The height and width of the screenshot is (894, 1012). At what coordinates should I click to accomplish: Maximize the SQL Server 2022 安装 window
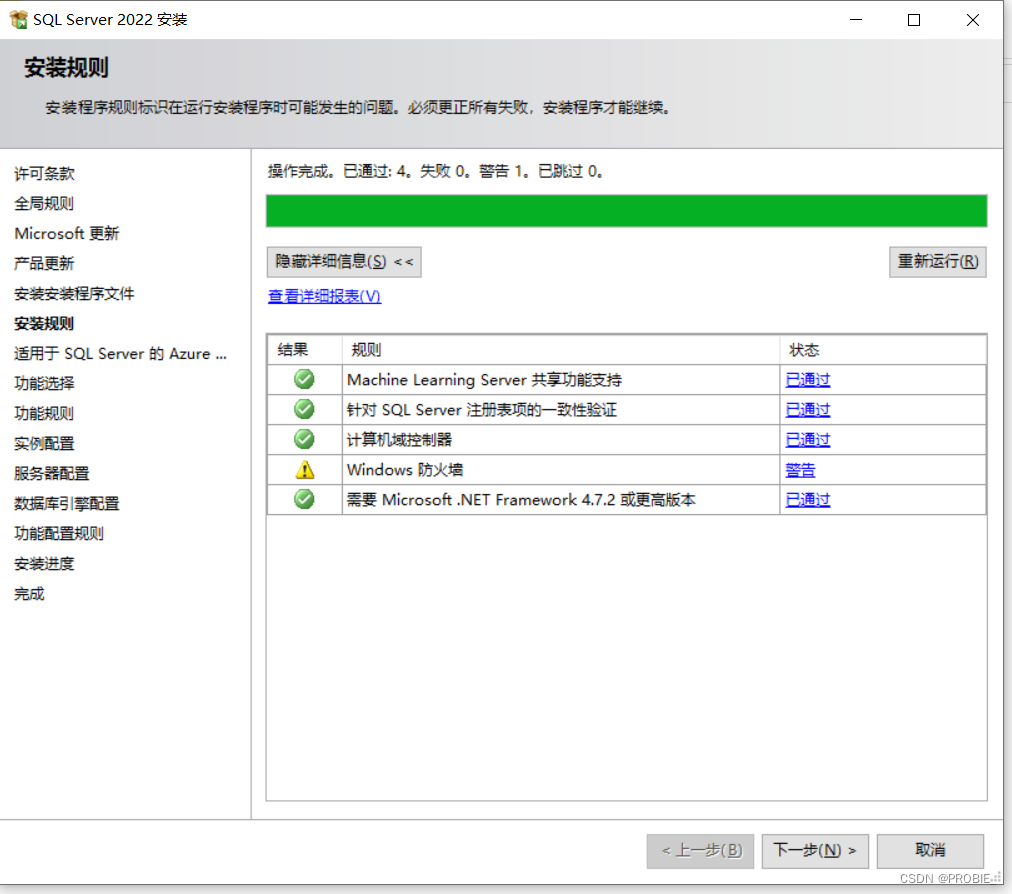tap(914, 20)
